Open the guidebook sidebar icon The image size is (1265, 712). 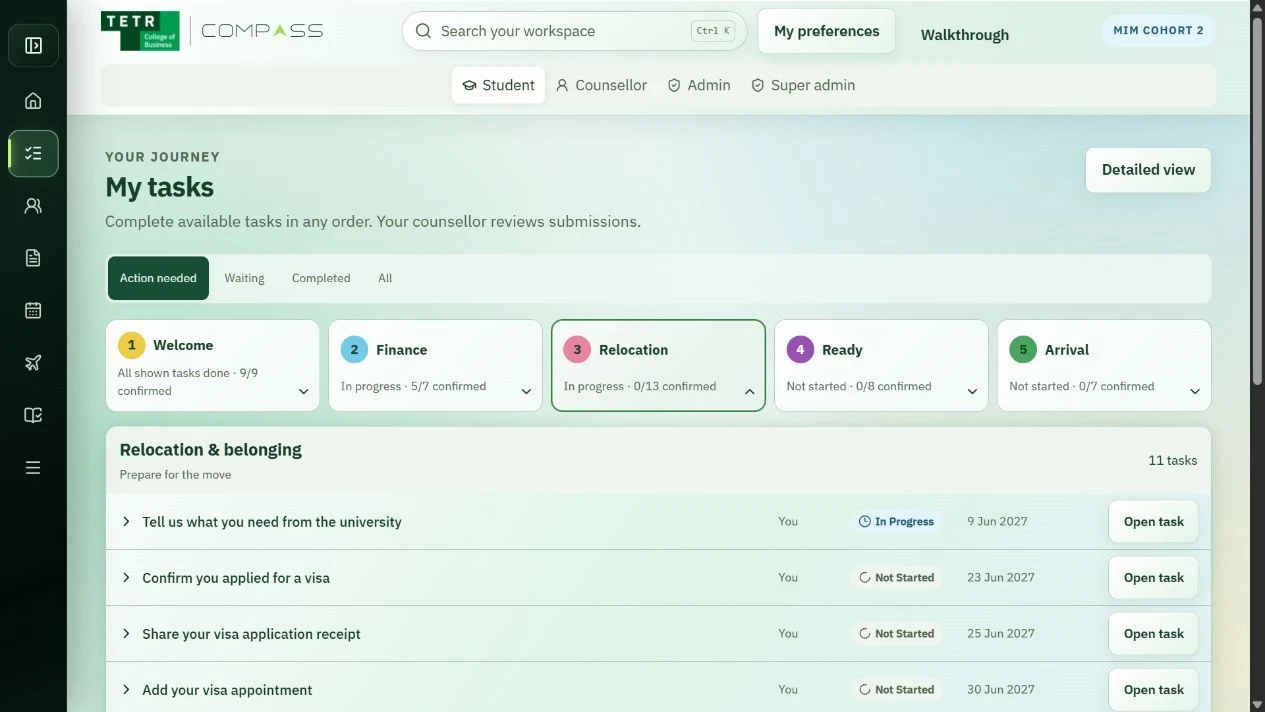click(33, 415)
